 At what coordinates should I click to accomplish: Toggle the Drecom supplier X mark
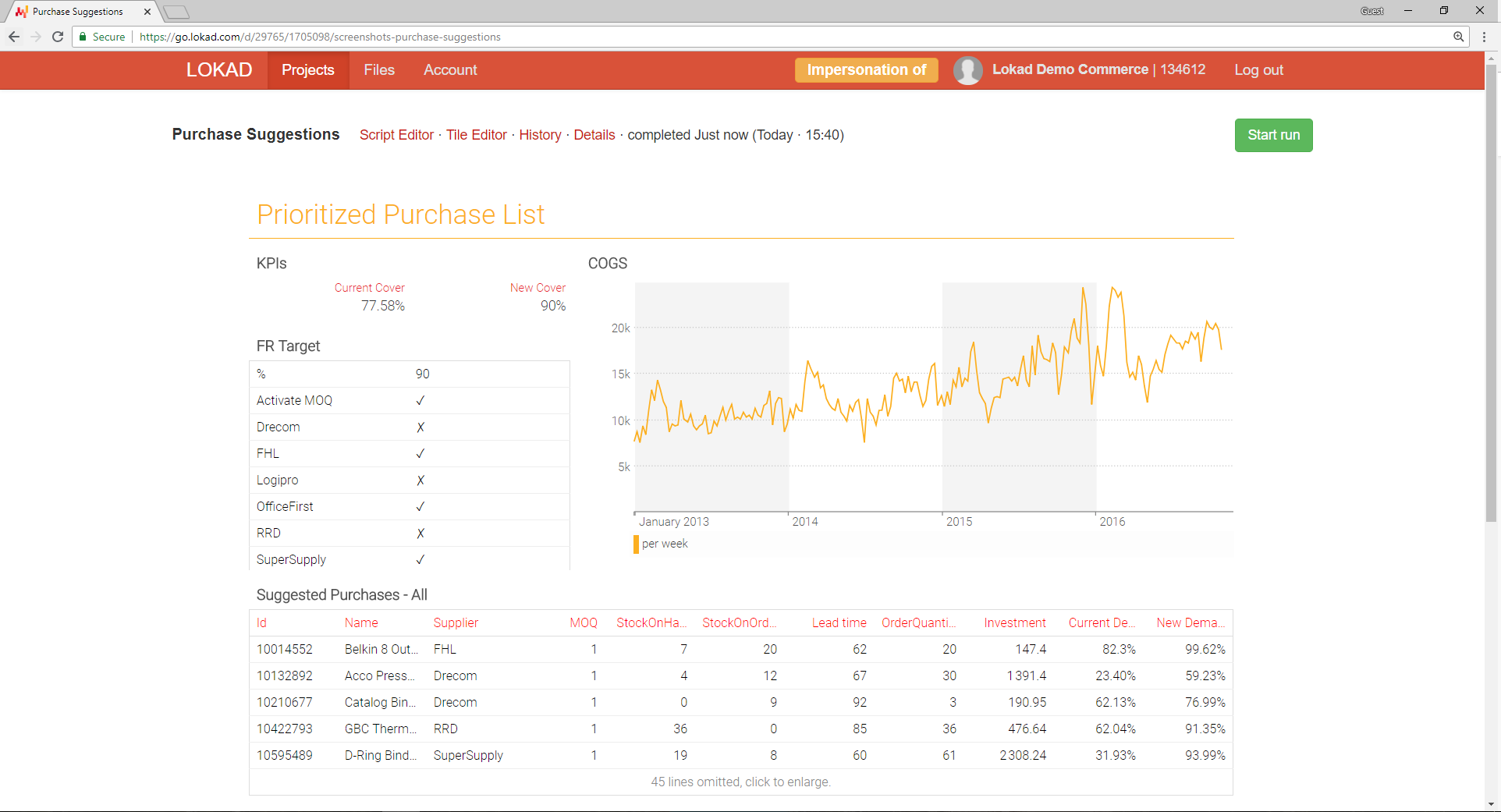420,427
